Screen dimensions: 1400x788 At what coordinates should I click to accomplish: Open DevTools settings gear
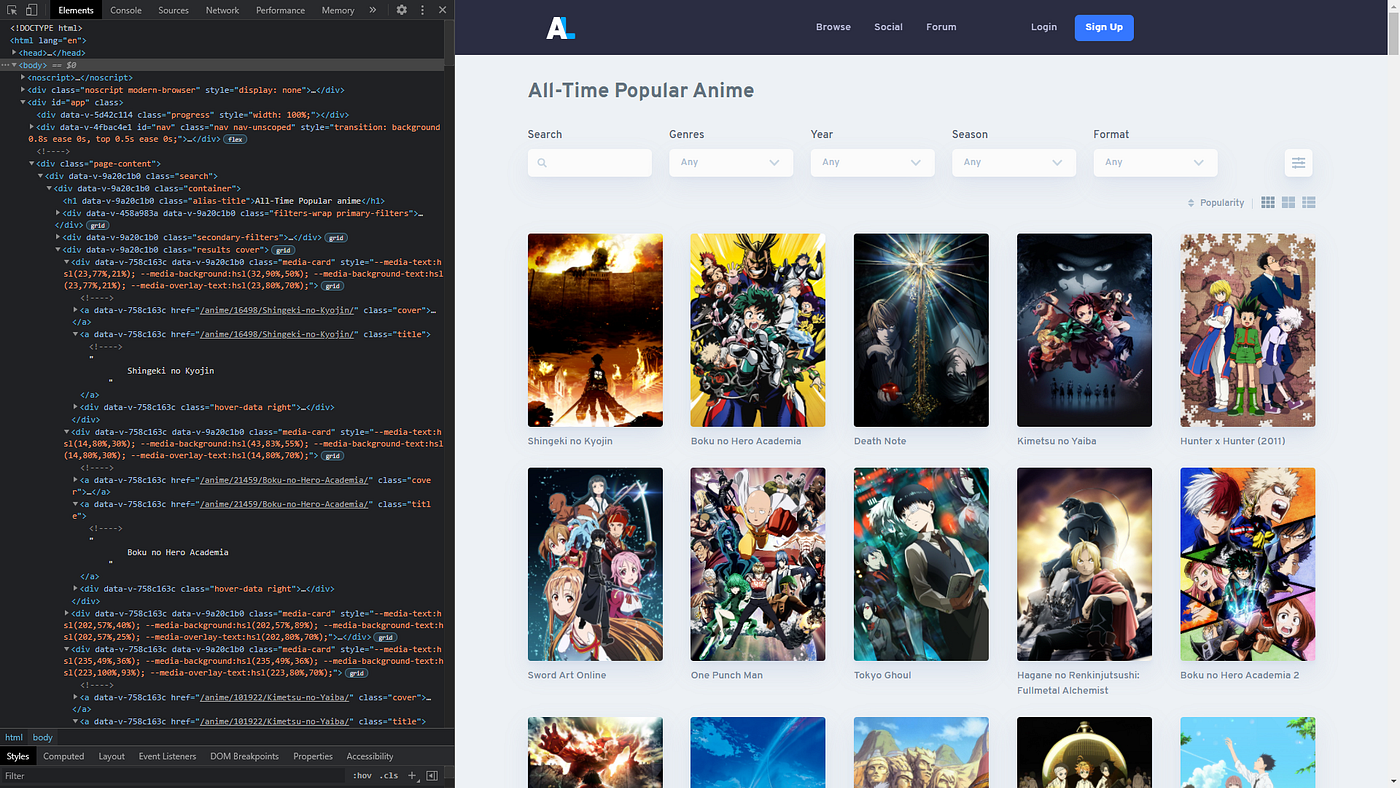pos(401,10)
